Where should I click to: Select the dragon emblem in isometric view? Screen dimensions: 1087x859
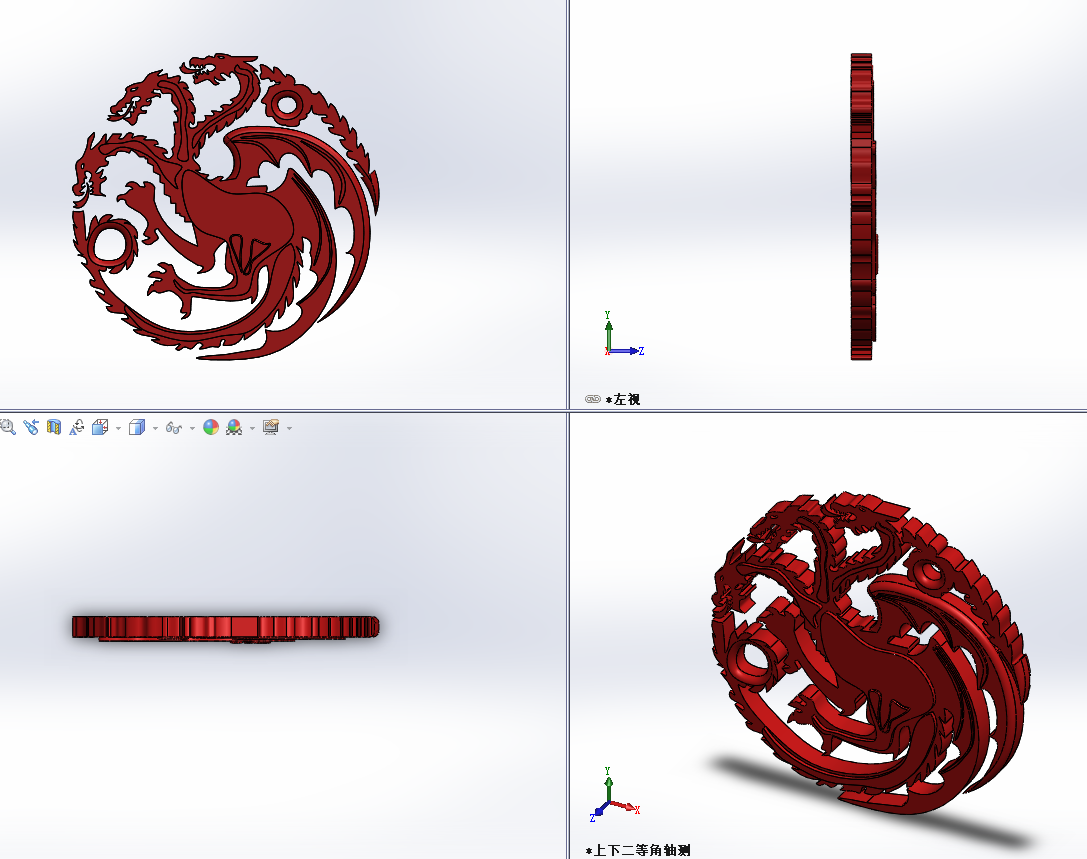tap(871, 653)
